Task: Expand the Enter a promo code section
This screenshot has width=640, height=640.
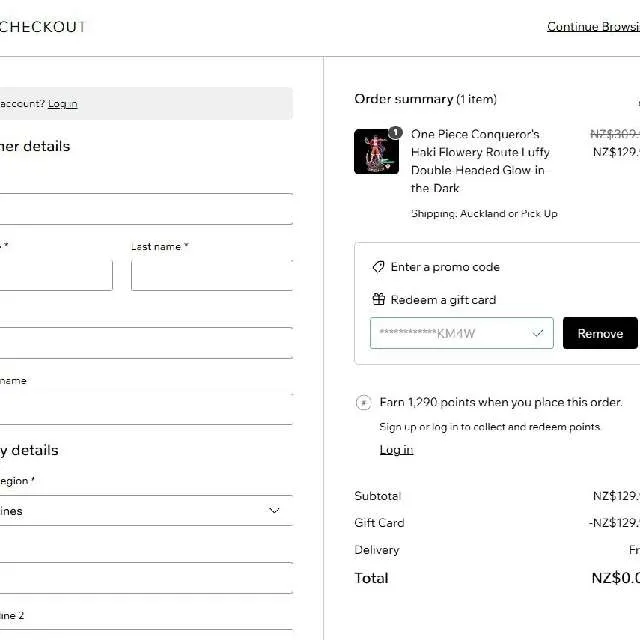Action: click(x=445, y=267)
